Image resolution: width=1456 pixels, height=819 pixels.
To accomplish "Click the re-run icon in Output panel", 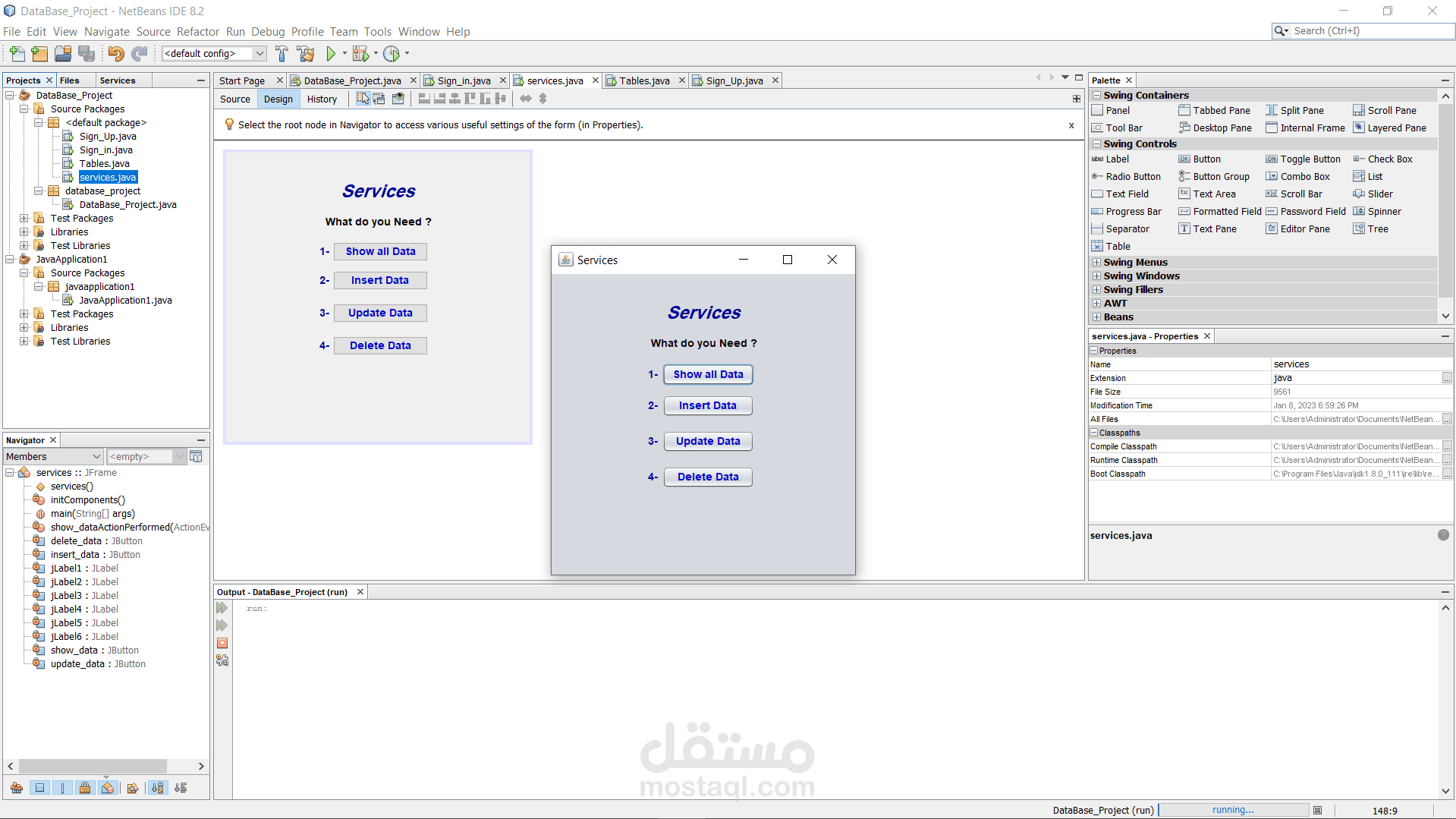I will (222, 608).
